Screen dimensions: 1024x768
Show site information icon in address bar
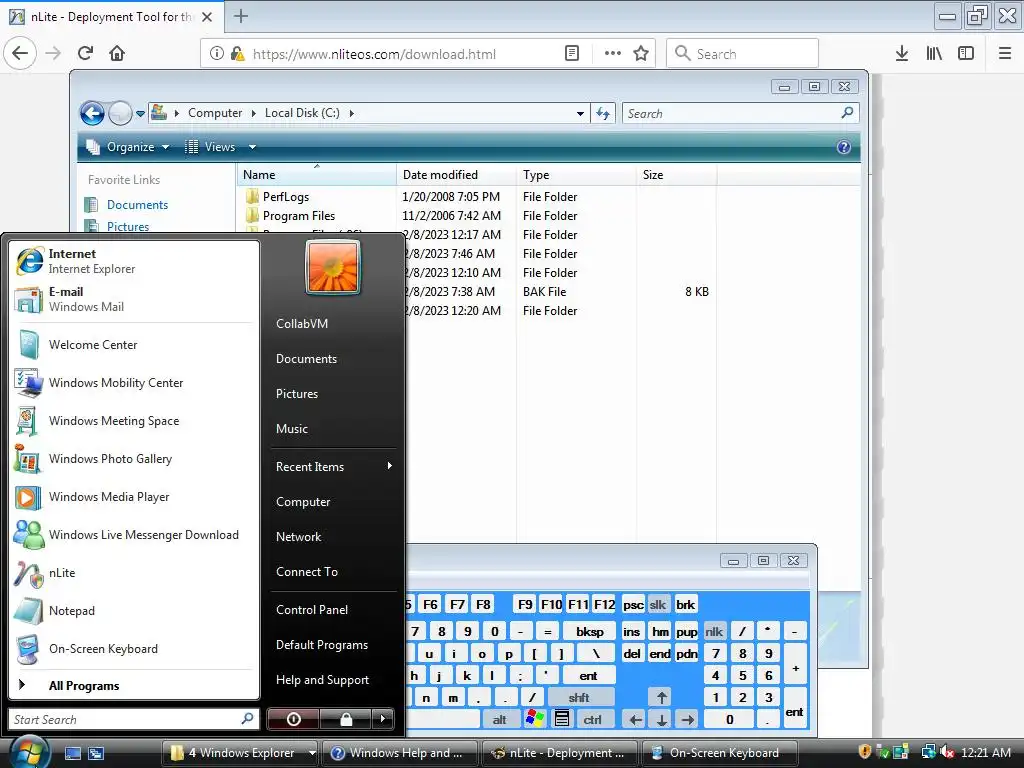[x=216, y=54]
